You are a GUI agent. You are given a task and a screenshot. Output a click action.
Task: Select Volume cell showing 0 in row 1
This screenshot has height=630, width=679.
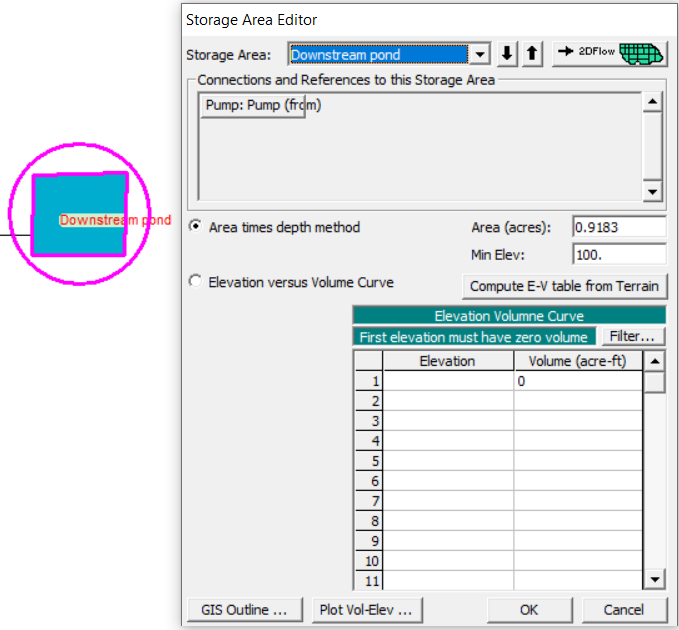(578, 381)
